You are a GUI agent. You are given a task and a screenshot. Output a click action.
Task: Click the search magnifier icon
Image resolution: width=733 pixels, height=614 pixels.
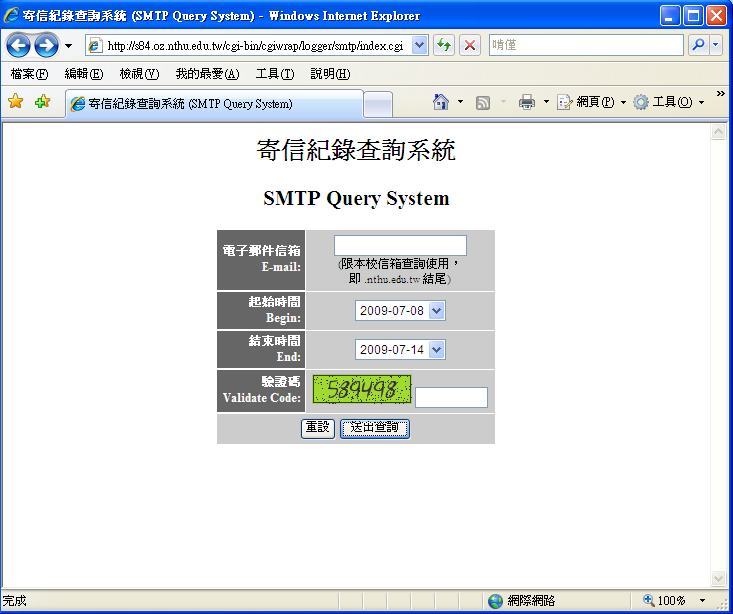(x=697, y=46)
